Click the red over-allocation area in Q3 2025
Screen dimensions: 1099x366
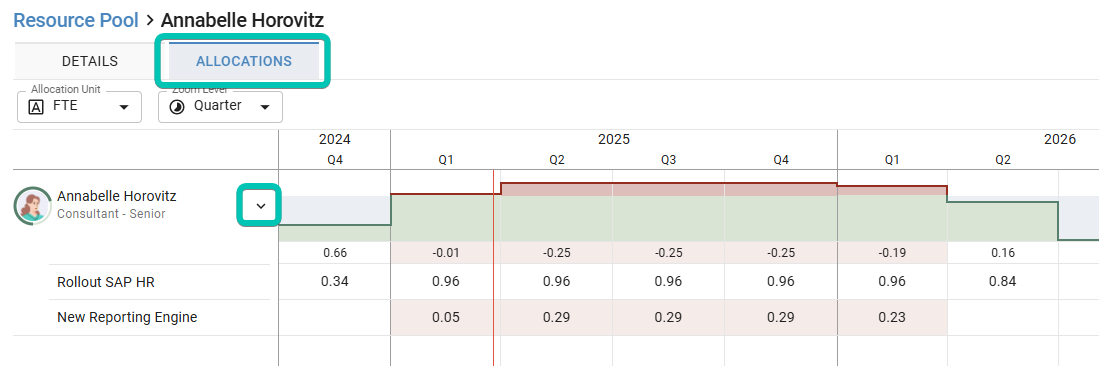point(668,189)
